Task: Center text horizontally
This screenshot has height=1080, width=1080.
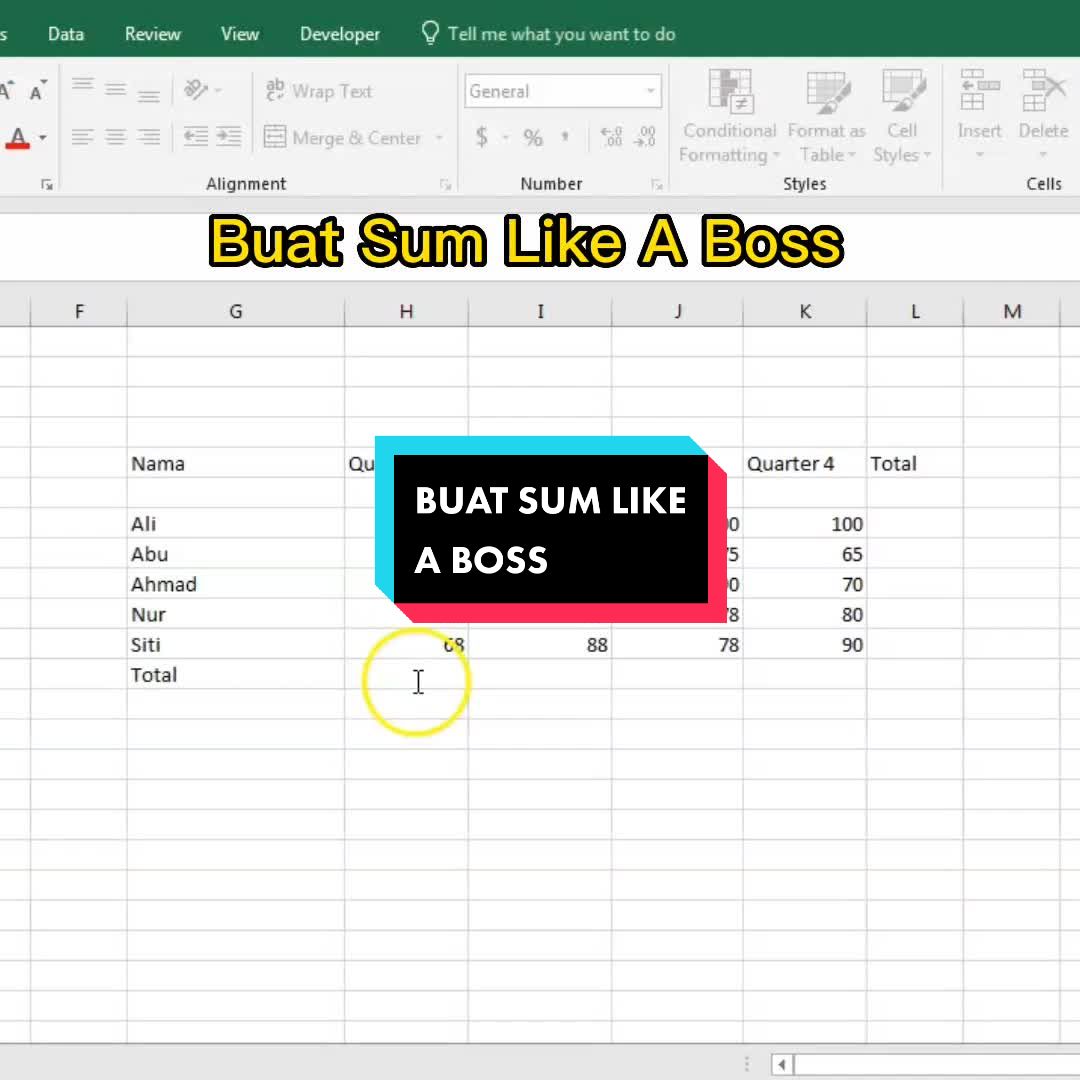Action: (x=116, y=137)
